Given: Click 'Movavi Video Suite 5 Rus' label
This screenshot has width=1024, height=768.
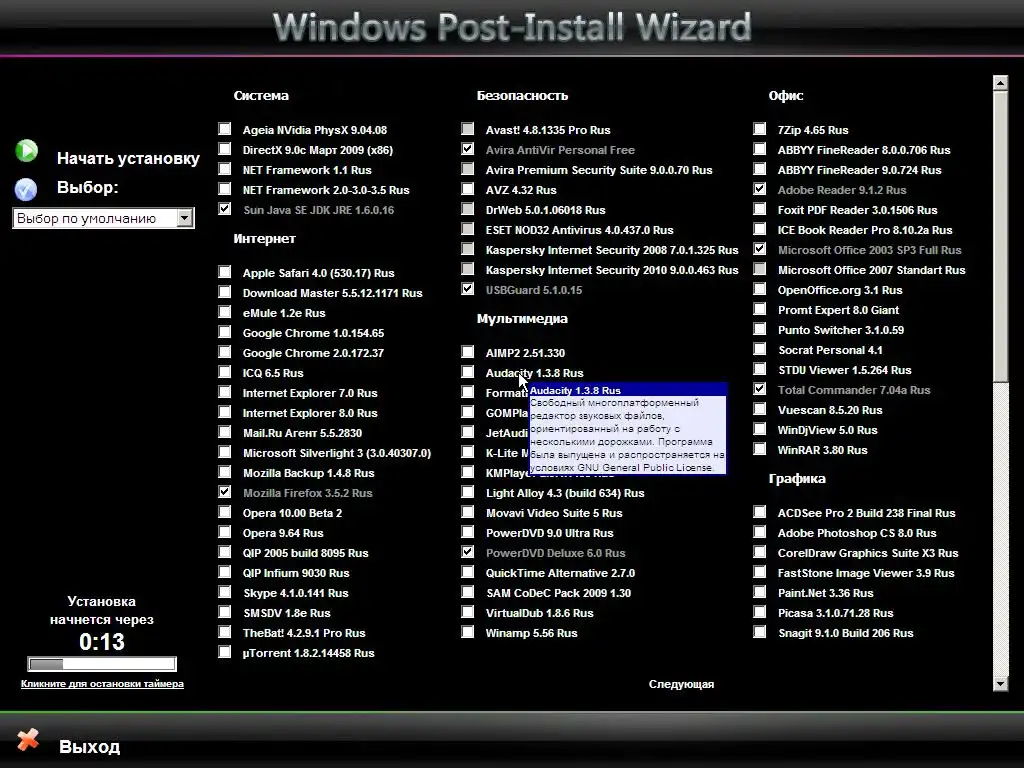Looking at the screenshot, I should pyautogui.click(x=554, y=513).
